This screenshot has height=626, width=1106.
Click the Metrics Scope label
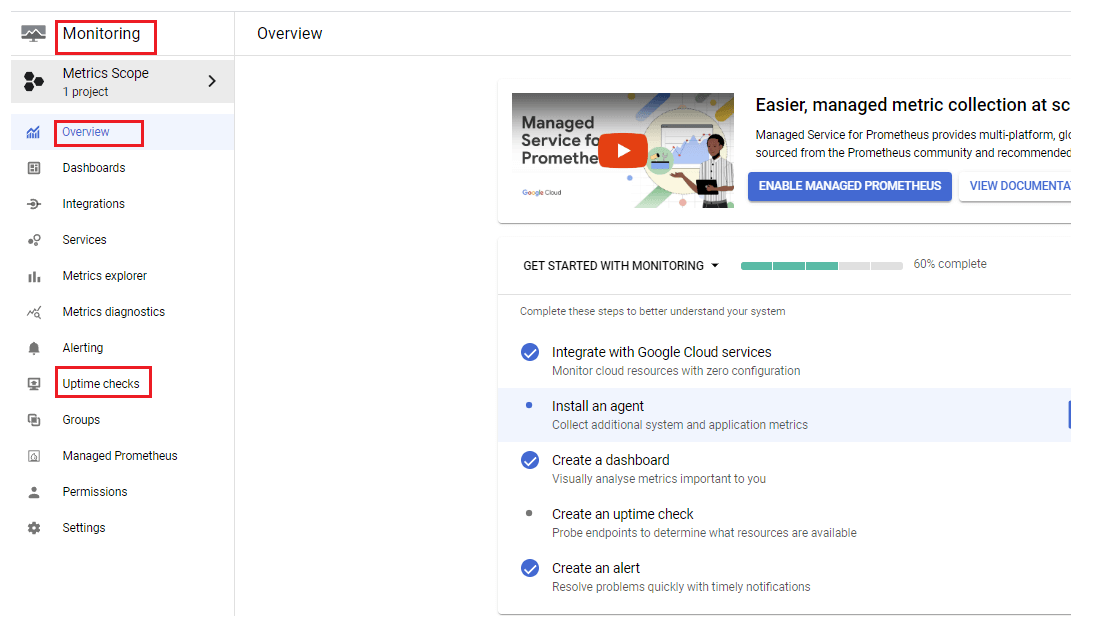[x=105, y=73]
